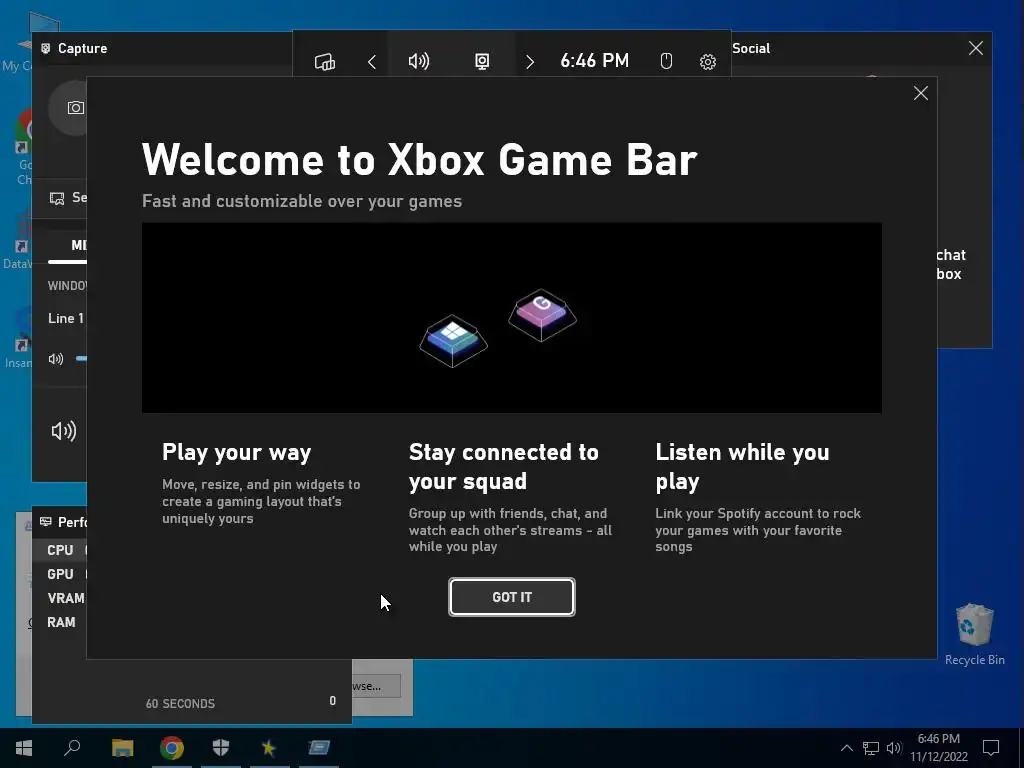Close the Social widget panel

976,48
